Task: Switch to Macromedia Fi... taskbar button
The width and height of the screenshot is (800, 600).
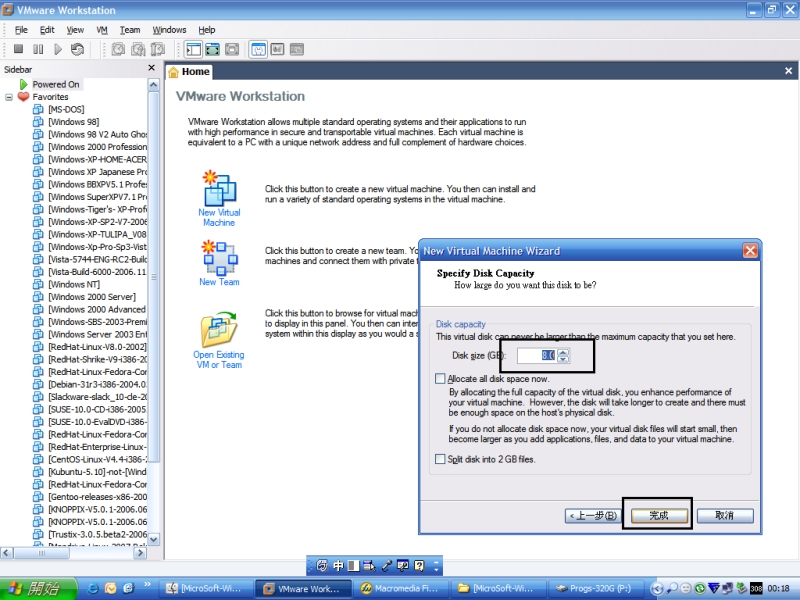Action: coord(401,588)
